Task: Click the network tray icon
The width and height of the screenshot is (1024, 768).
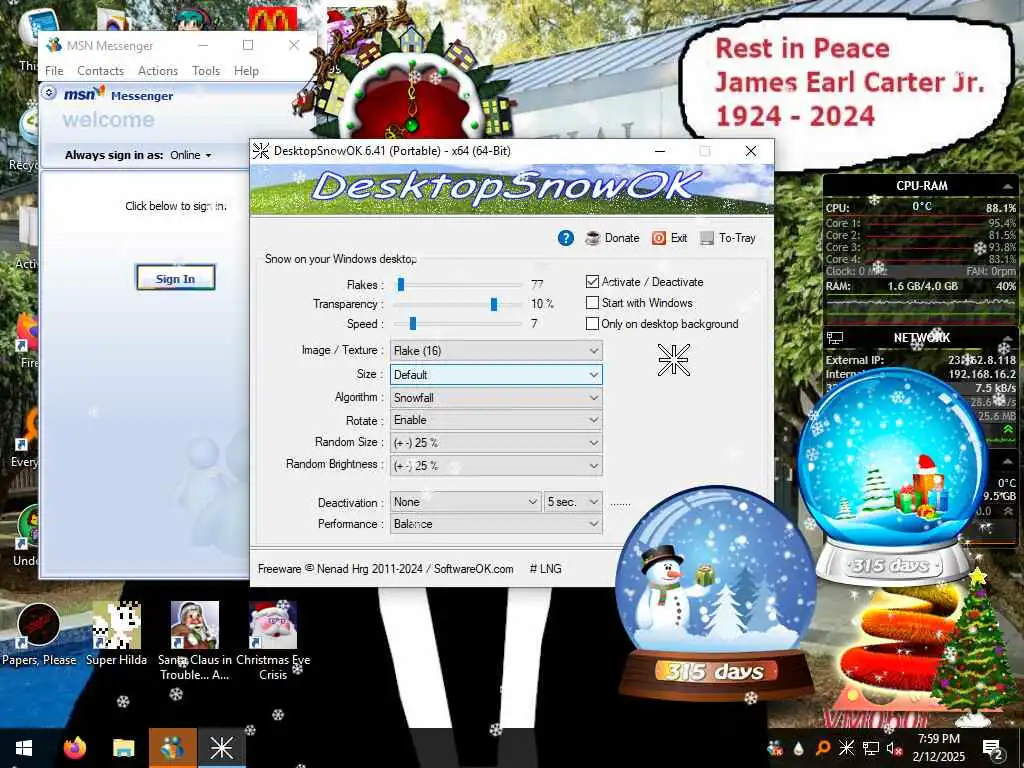Action: point(871,748)
